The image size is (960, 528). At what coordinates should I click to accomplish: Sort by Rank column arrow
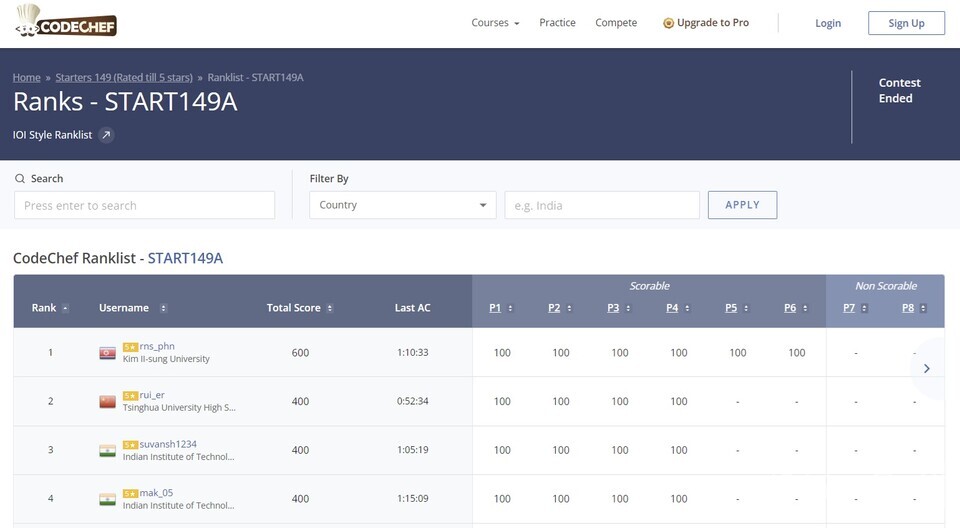66,308
